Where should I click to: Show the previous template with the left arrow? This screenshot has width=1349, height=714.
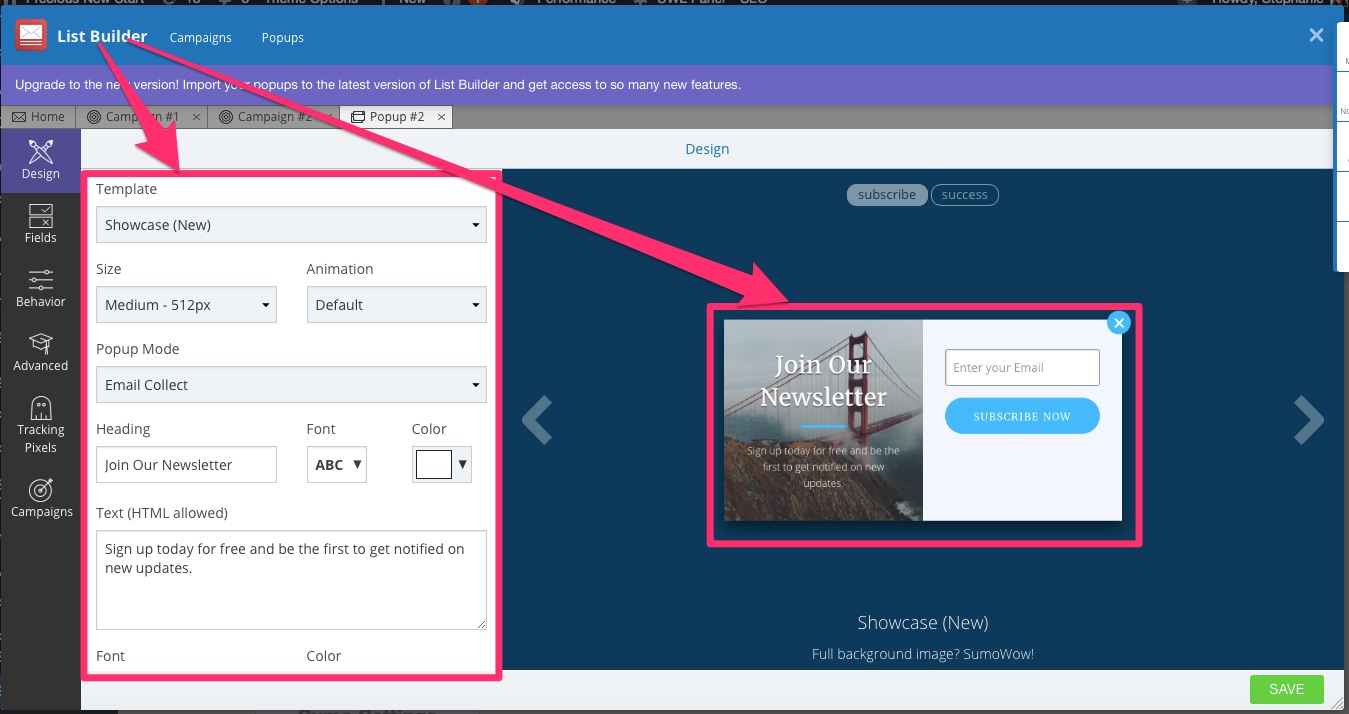tap(537, 420)
